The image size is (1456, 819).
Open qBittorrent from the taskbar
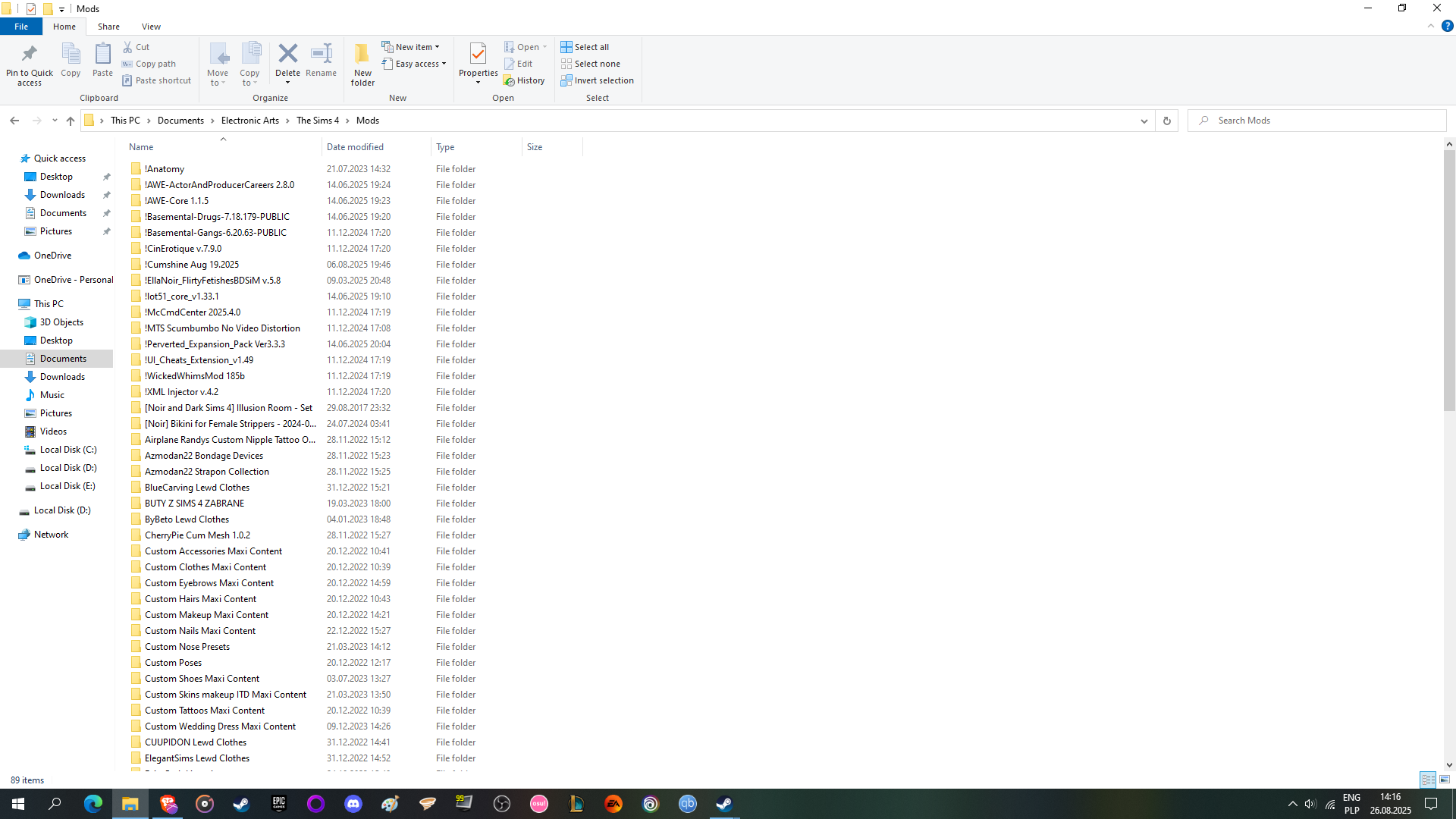point(688,804)
